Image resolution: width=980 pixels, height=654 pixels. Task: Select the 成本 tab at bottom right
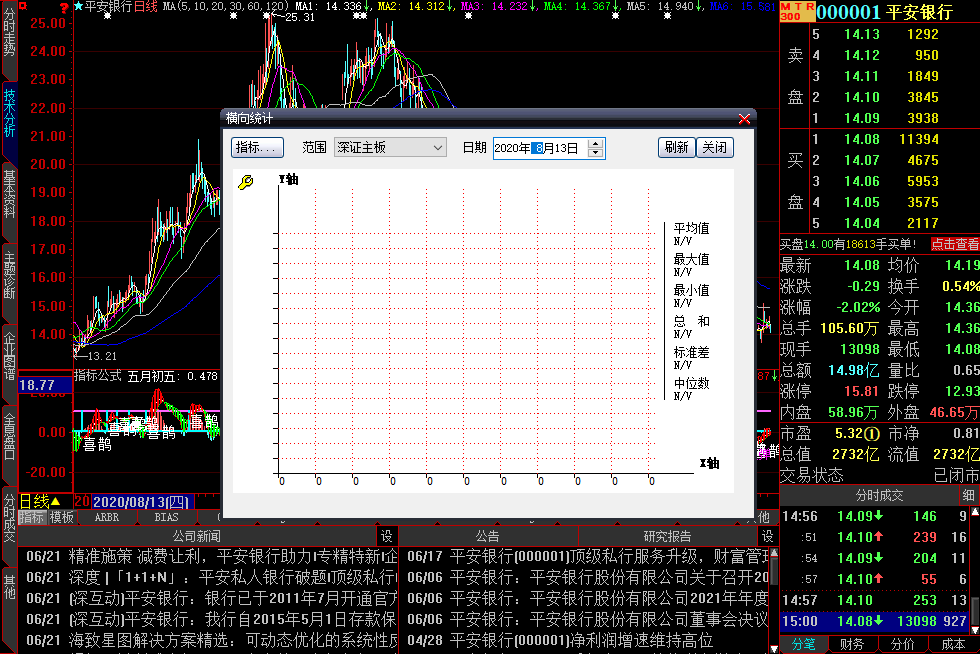tap(952, 644)
